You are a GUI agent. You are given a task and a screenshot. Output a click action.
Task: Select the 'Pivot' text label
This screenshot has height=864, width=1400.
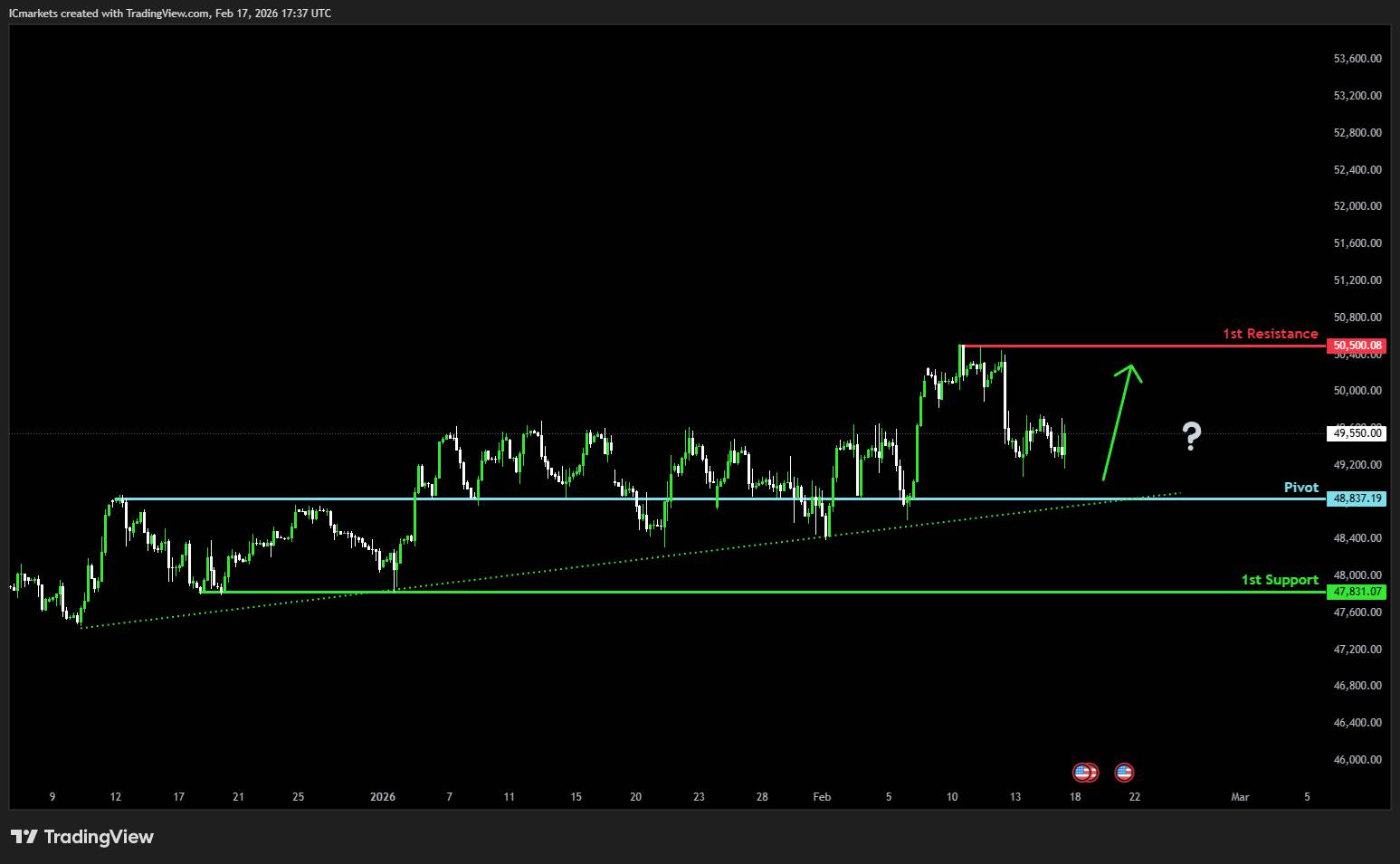(1300, 488)
